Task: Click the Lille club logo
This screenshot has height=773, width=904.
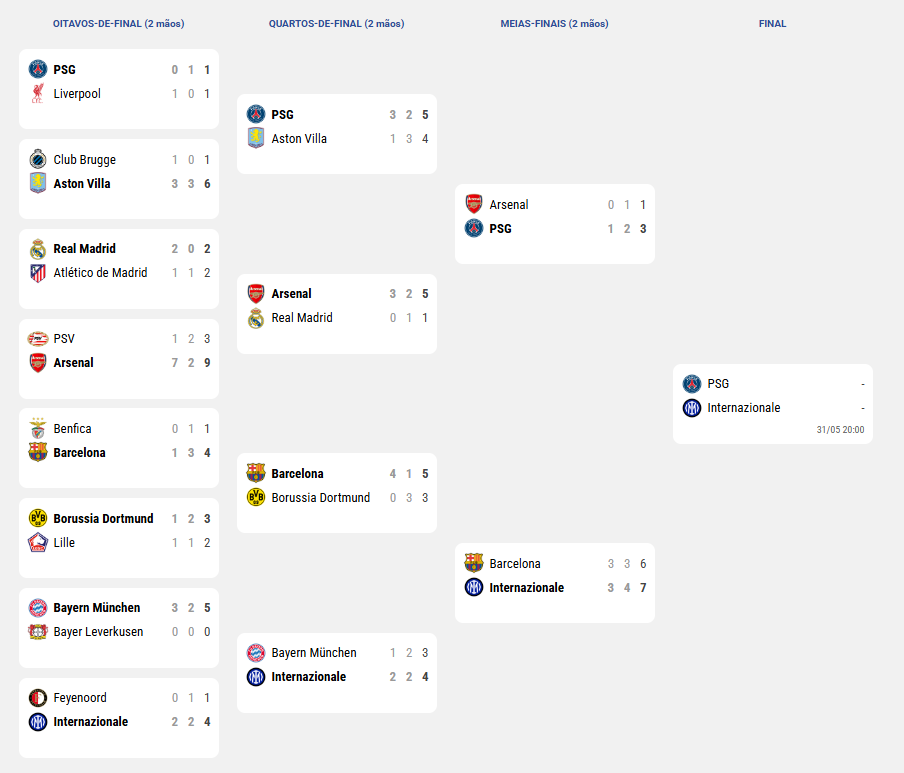Action: tap(38, 542)
